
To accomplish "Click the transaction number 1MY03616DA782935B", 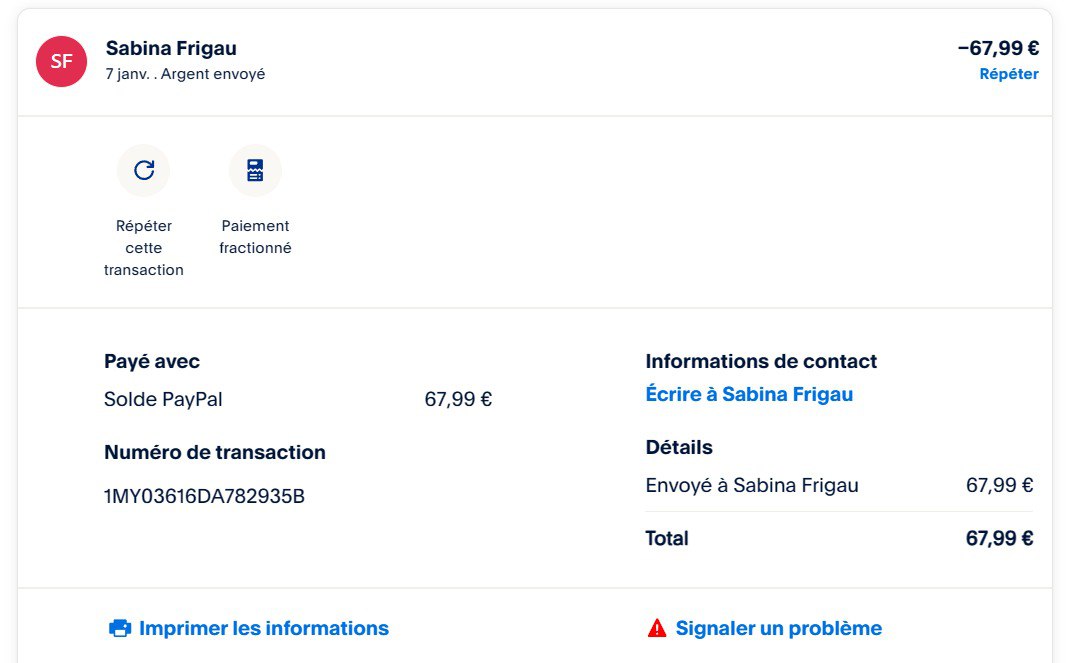I will 204,496.
